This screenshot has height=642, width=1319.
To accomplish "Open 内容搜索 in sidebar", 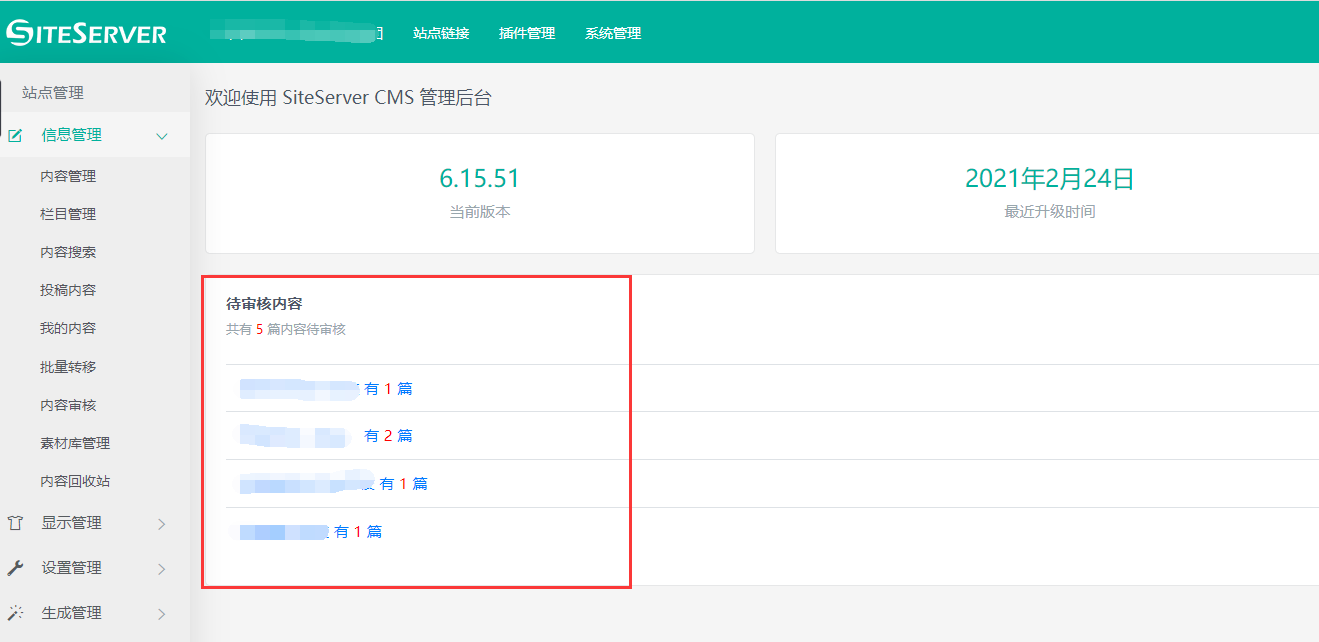I will pyautogui.click(x=68, y=252).
